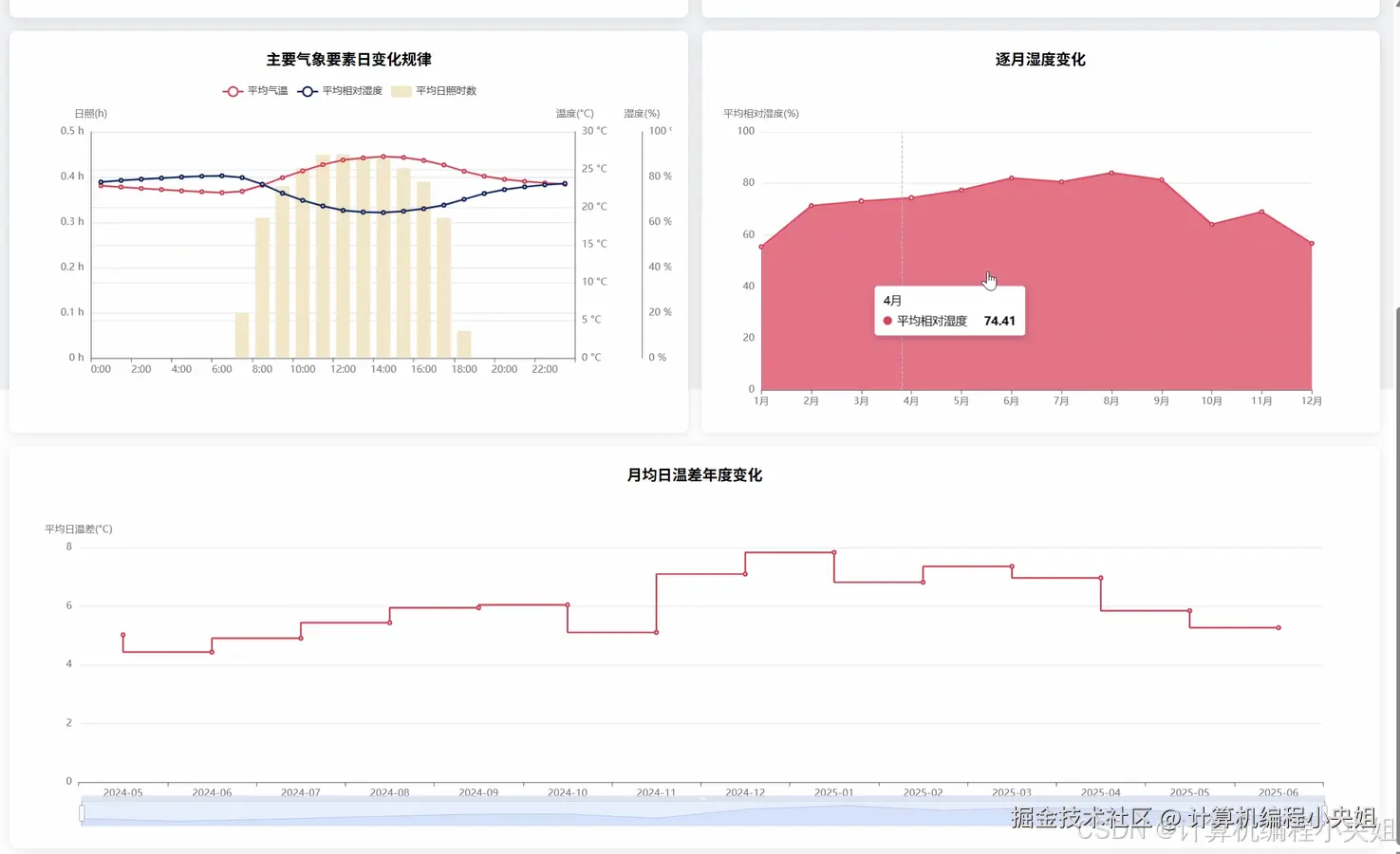Click the 1月 humidity data point

click(761, 247)
